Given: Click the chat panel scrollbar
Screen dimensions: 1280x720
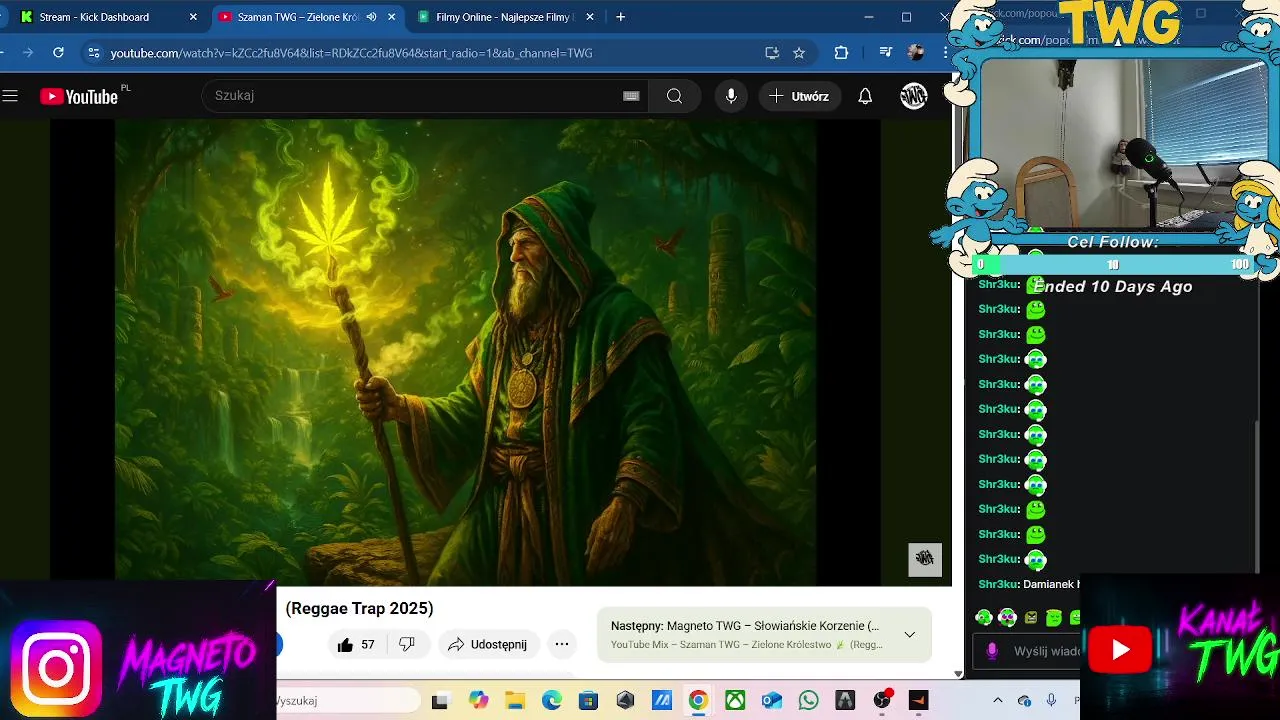Looking at the screenshot, I should pyautogui.click(x=1257, y=495).
